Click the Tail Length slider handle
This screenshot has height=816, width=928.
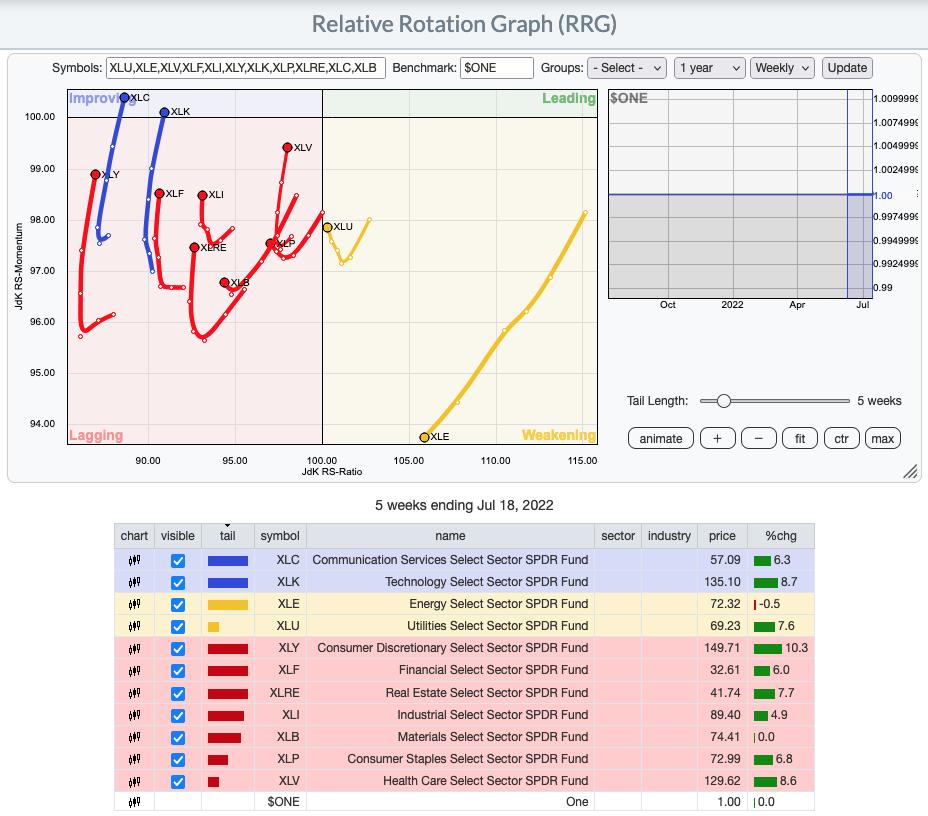[723, 401]
